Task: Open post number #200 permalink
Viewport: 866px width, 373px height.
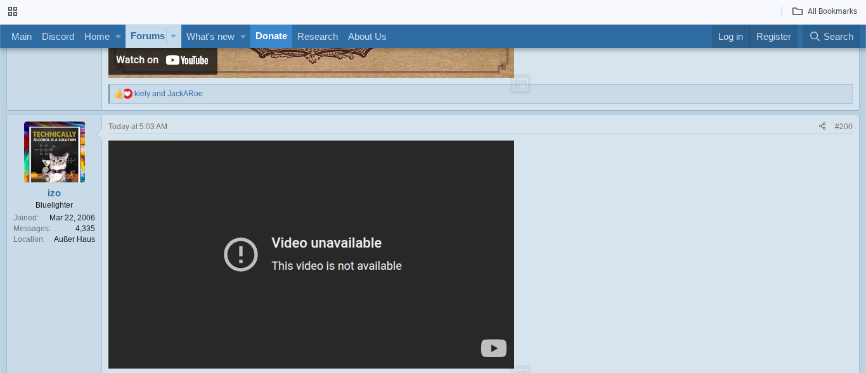Action: coord(843,127)
